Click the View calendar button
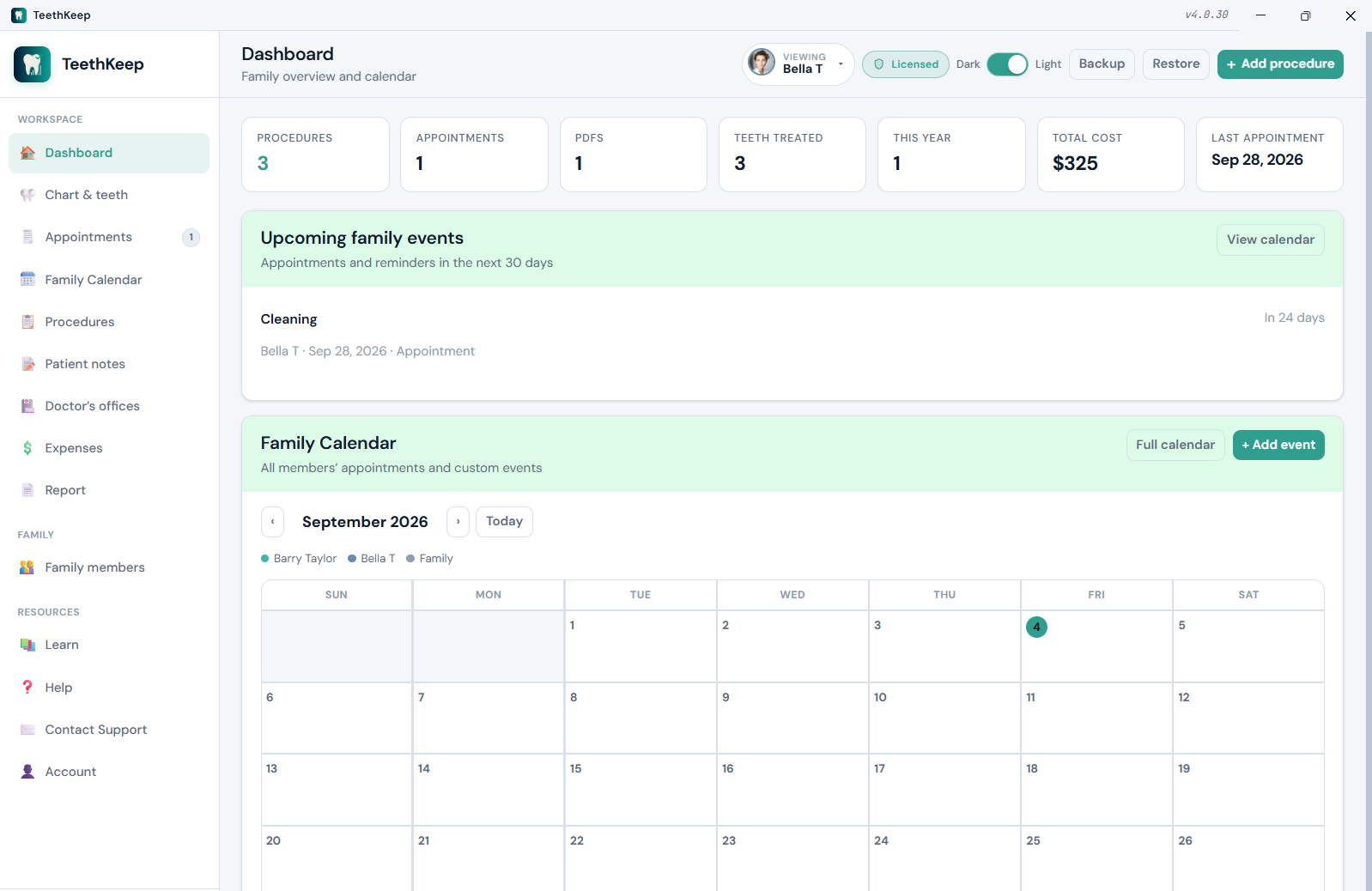Viewport: 1372px width, 891px height. 1271,239
